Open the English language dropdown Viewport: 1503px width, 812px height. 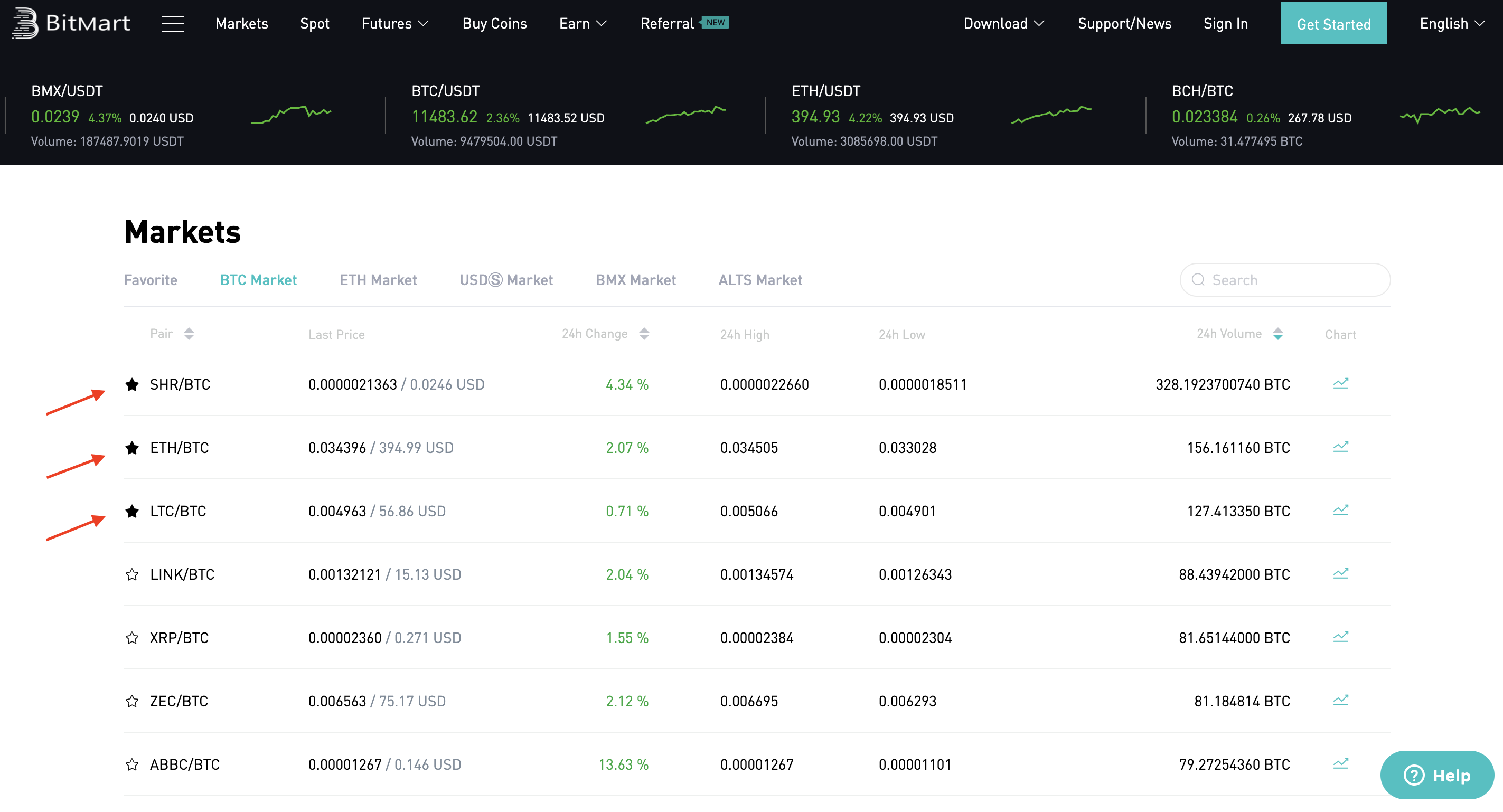pos(1452,23)
